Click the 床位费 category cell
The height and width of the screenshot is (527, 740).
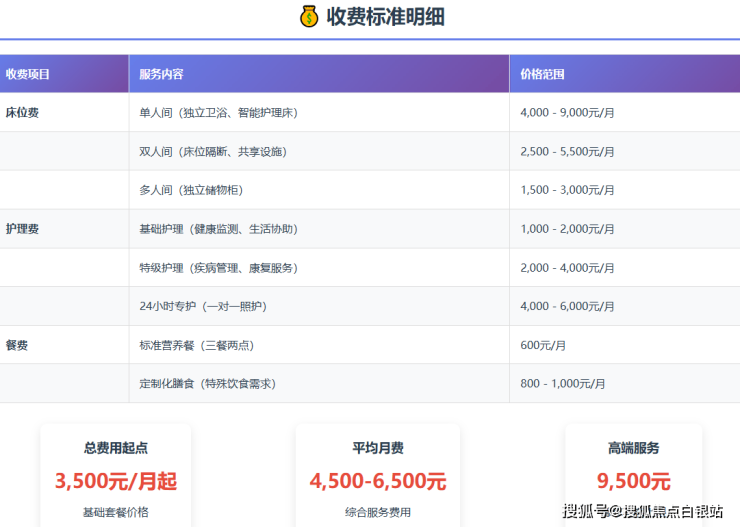click(22, 113)
